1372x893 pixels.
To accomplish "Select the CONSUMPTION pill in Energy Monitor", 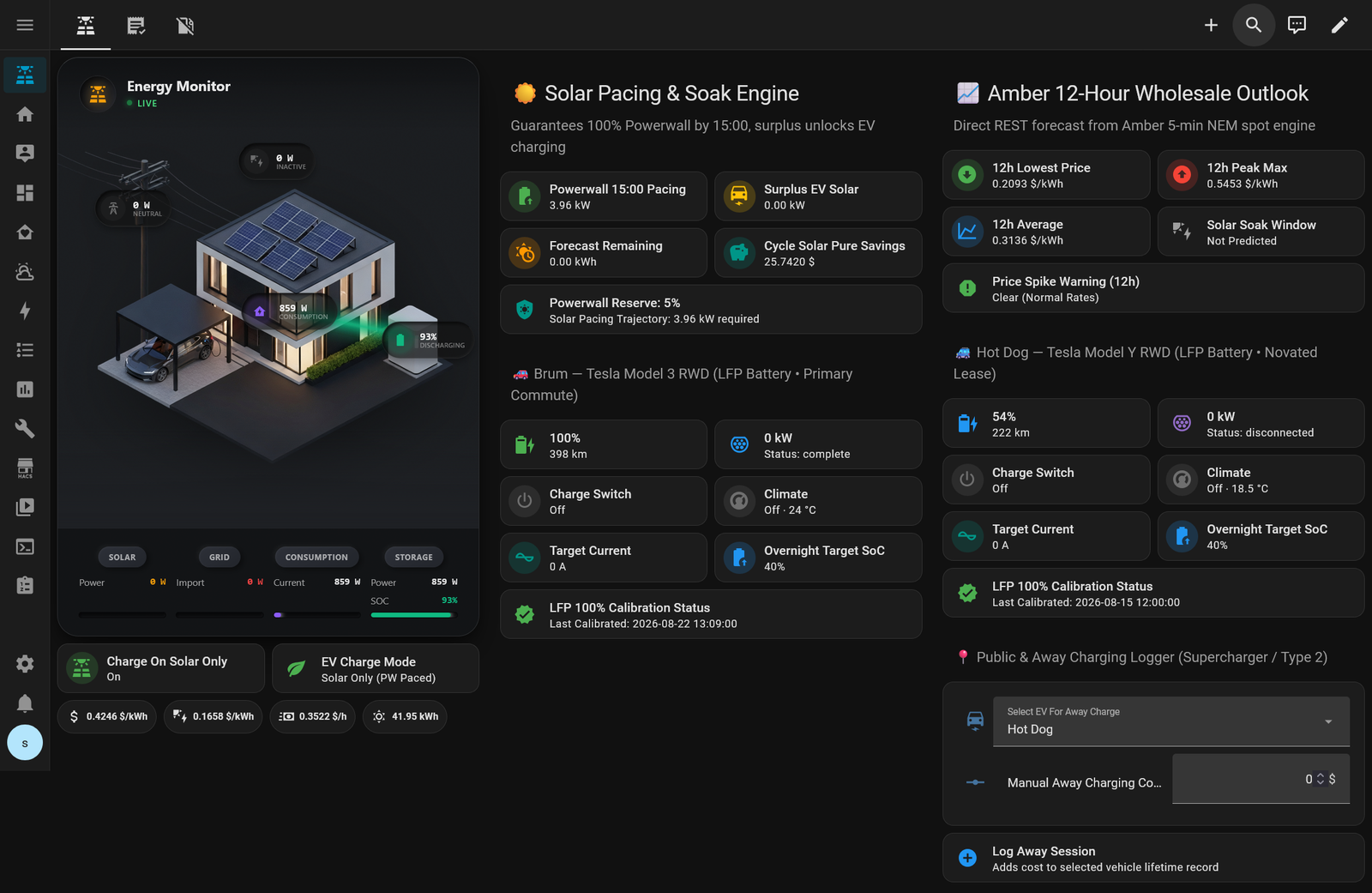I will 316,557.
